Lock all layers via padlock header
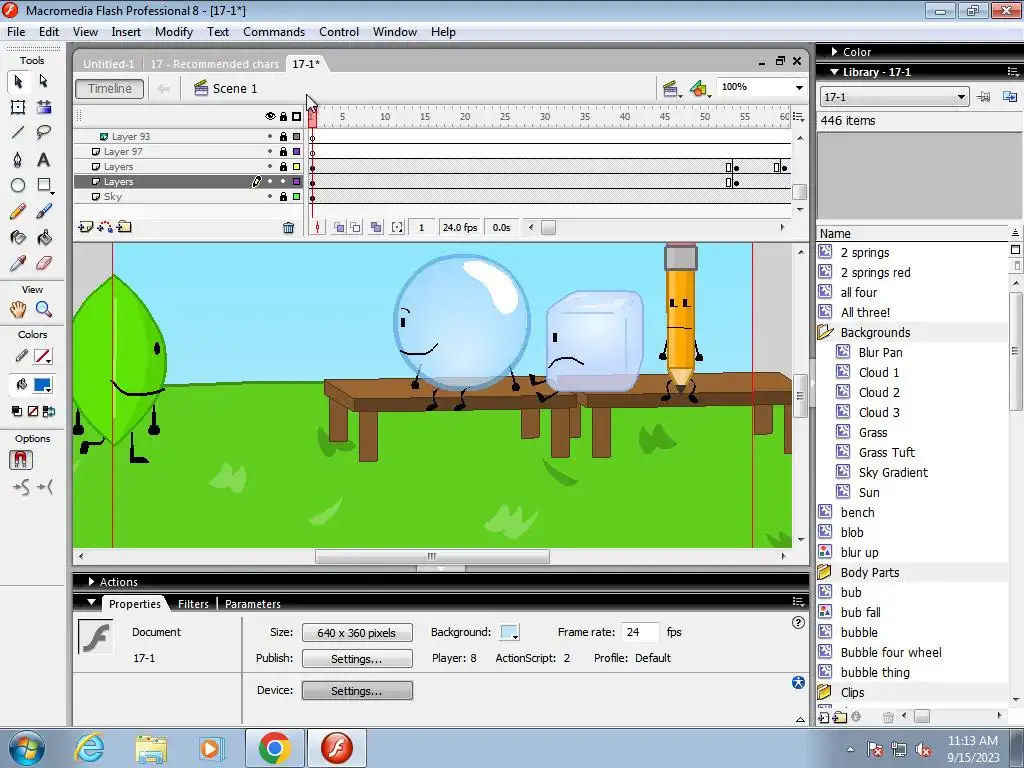The image size is (1024, 768). click(283, 116)
